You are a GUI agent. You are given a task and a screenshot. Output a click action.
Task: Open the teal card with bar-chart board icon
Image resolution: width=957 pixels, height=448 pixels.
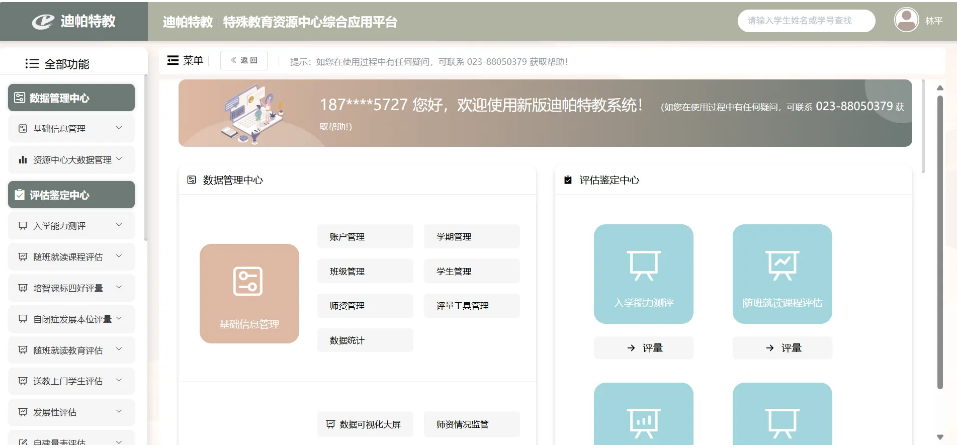point(643,422)
